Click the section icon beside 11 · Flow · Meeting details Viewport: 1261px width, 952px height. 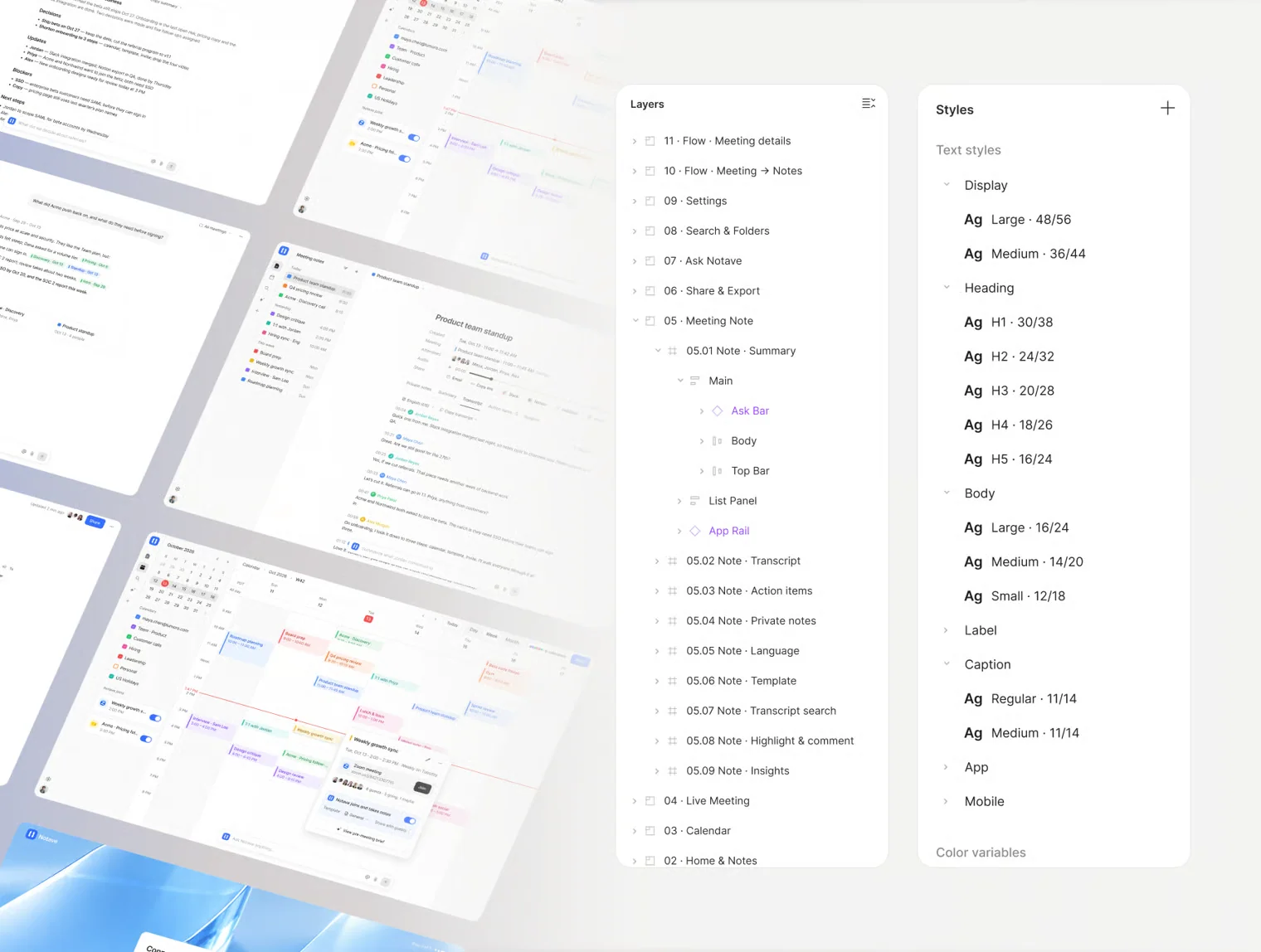tap(650, 141)
